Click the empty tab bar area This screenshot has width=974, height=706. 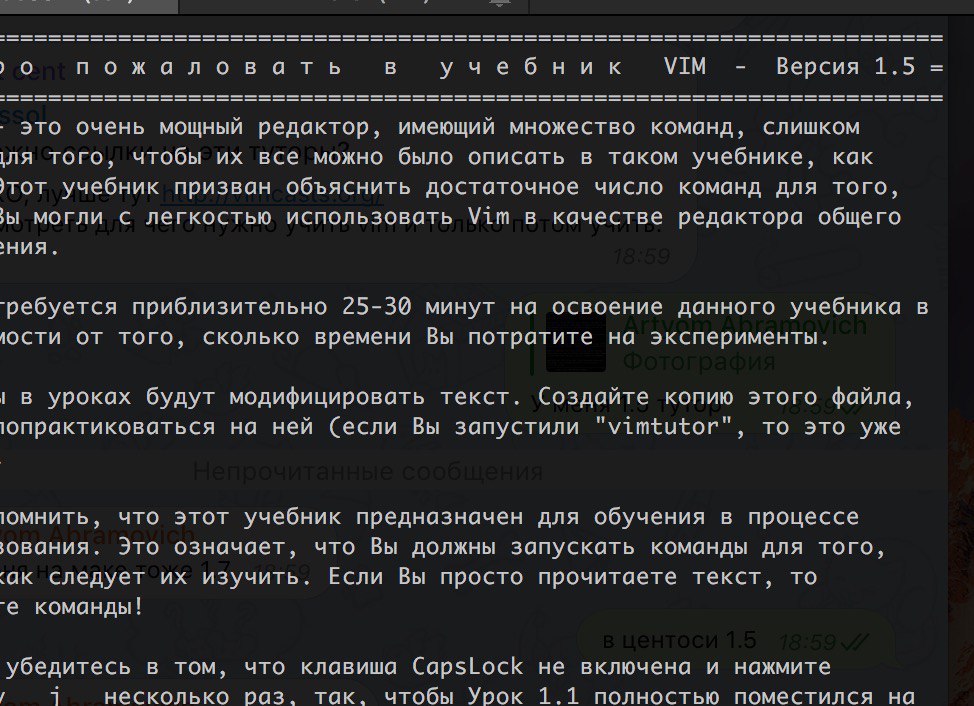pos(751,6)
